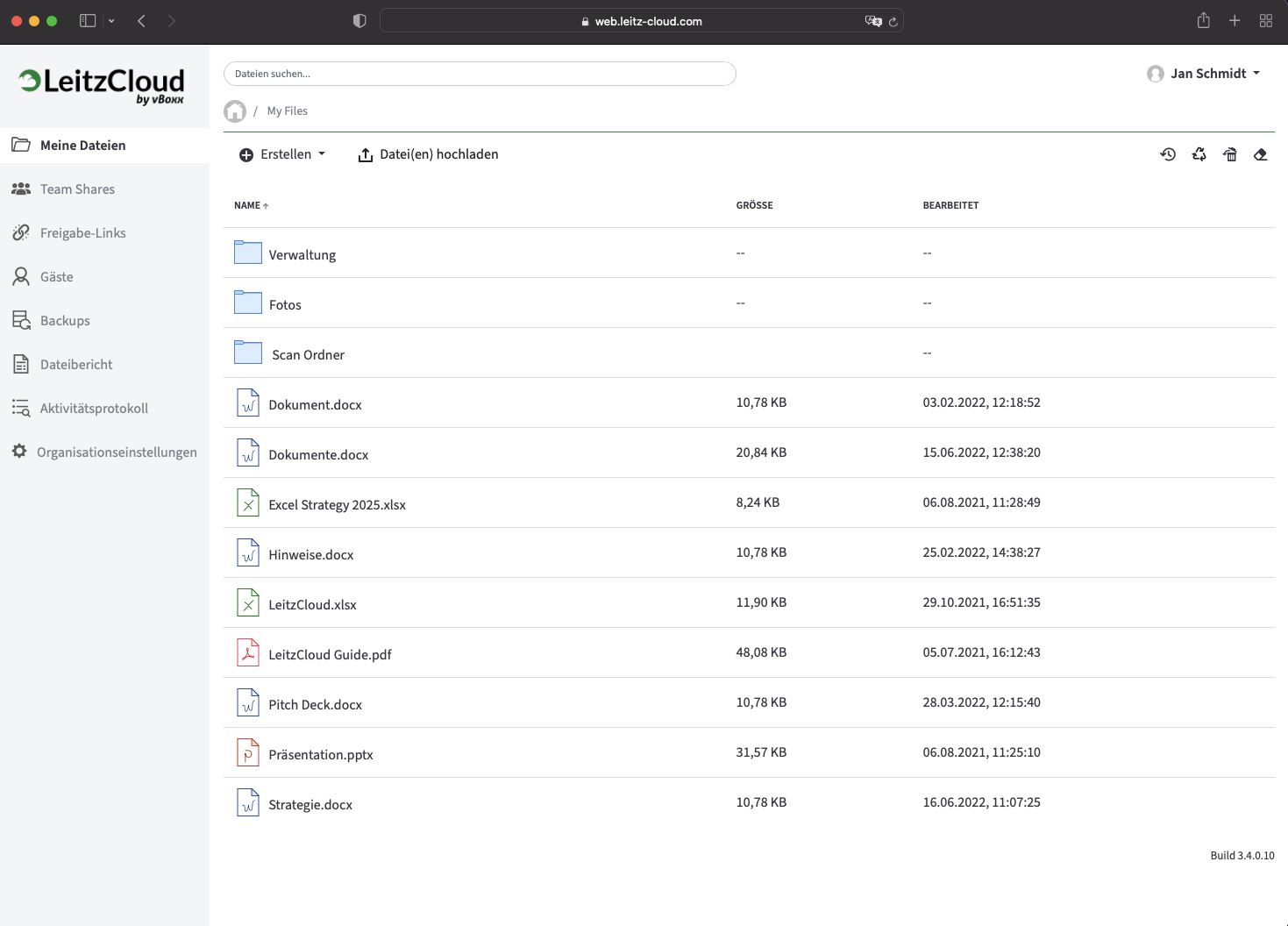
Task: Click the browser share icon
Action: pyautogui.click(x=1204, y=20)
